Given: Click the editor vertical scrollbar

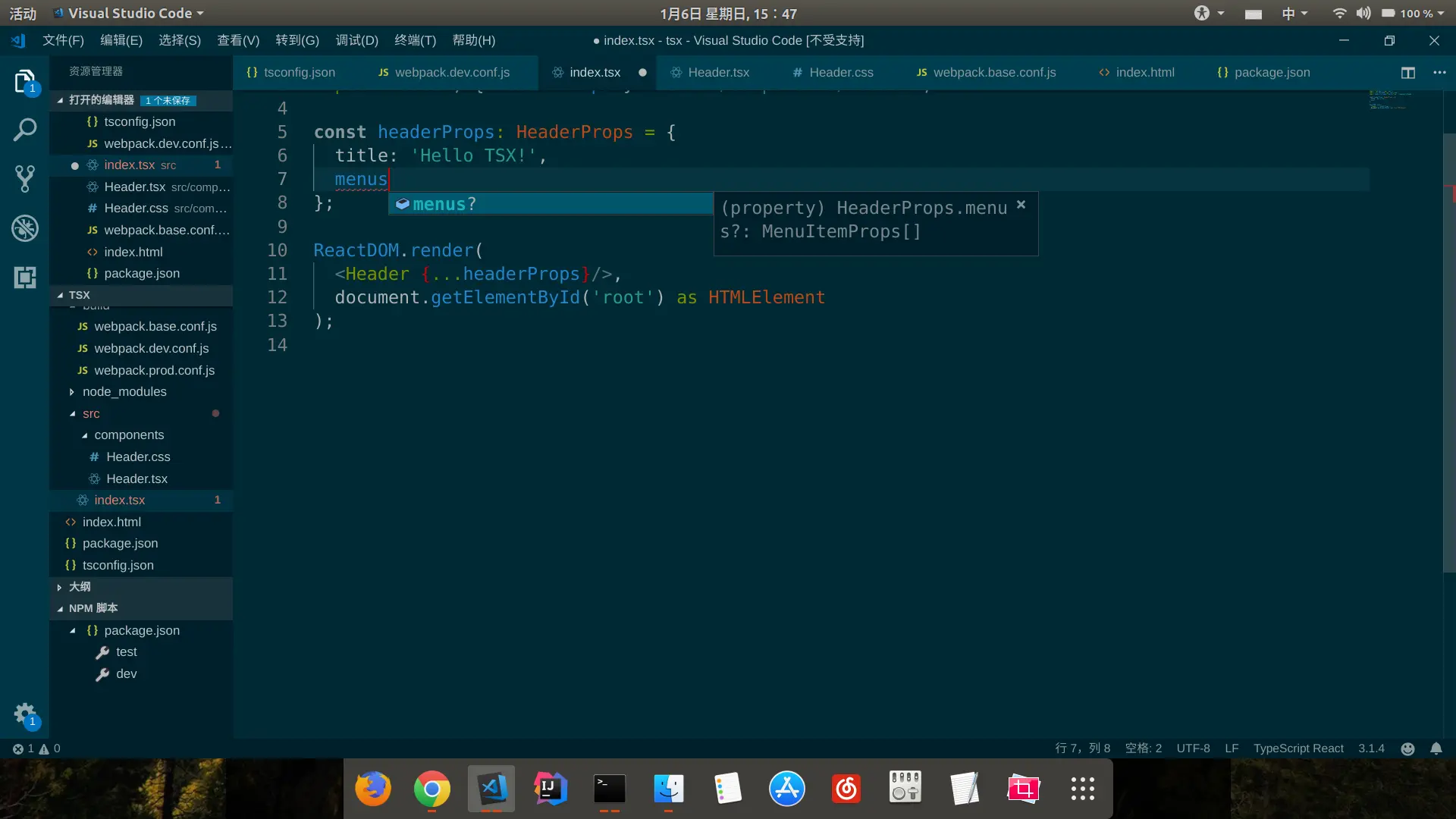Looking at the screenshot, I should coord(1449,353).
